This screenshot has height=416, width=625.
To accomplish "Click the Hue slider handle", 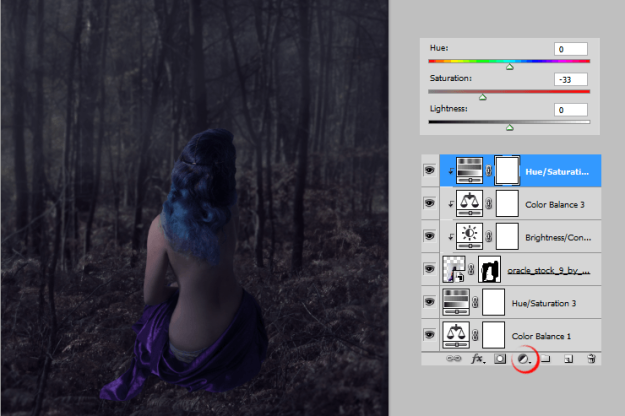I will click(x=509, y=67).
